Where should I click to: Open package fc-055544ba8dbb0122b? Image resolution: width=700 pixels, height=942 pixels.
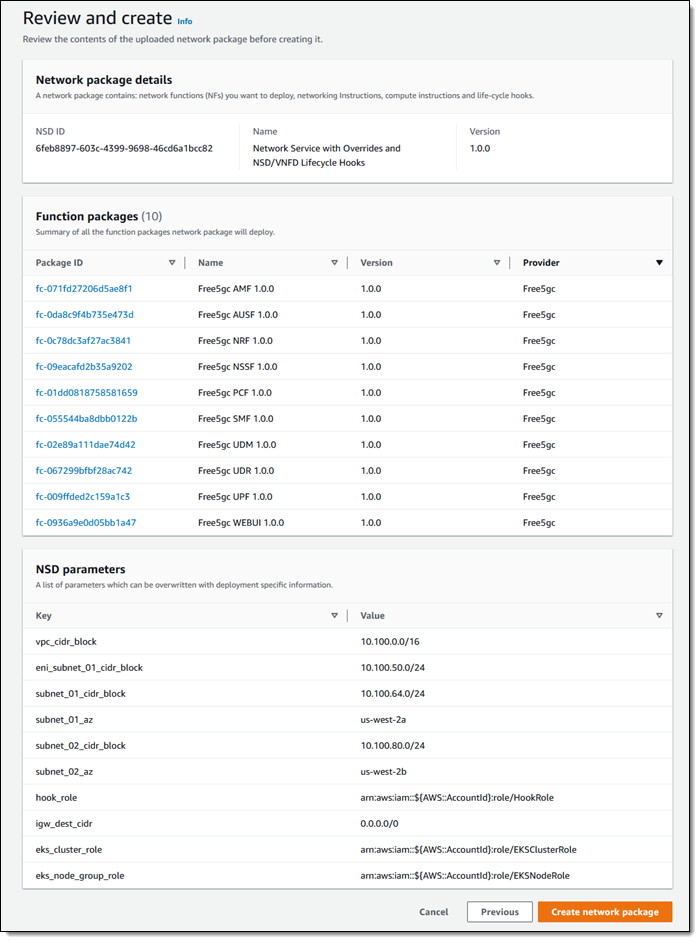[x=87, y=419]
